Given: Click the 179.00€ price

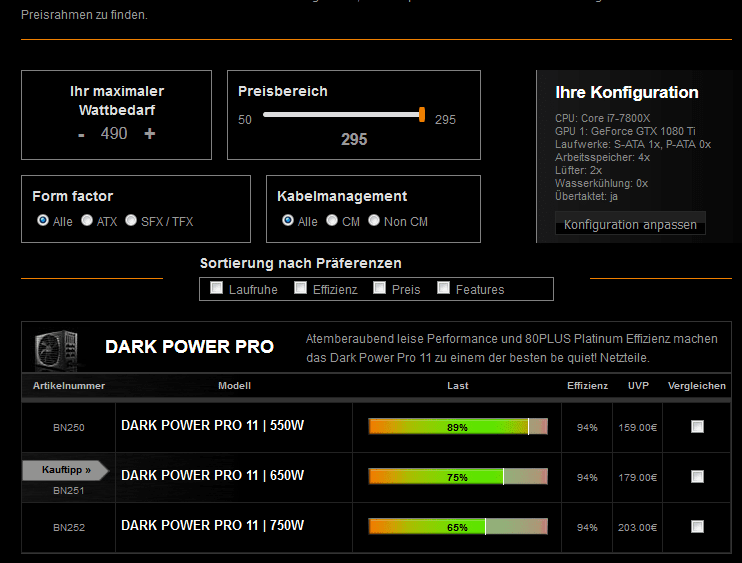Looking at the screenshot, I should 637,477.
